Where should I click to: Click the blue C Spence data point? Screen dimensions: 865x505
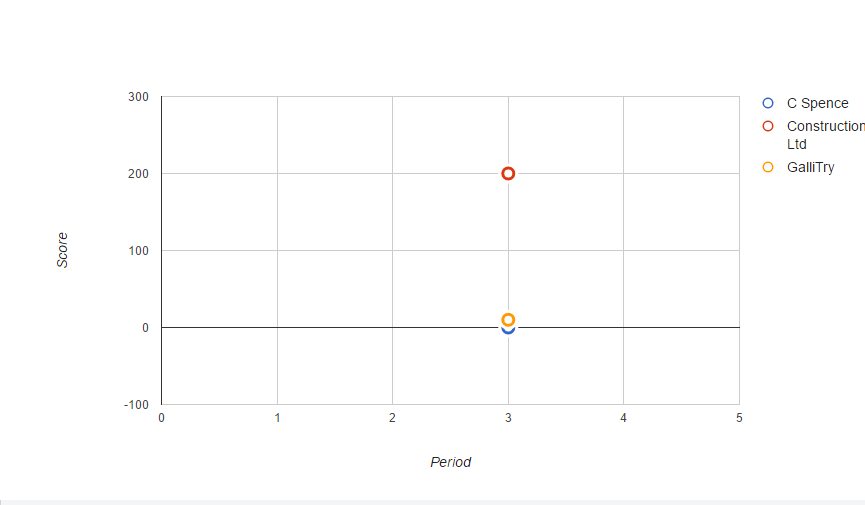(x=508, y=330)
